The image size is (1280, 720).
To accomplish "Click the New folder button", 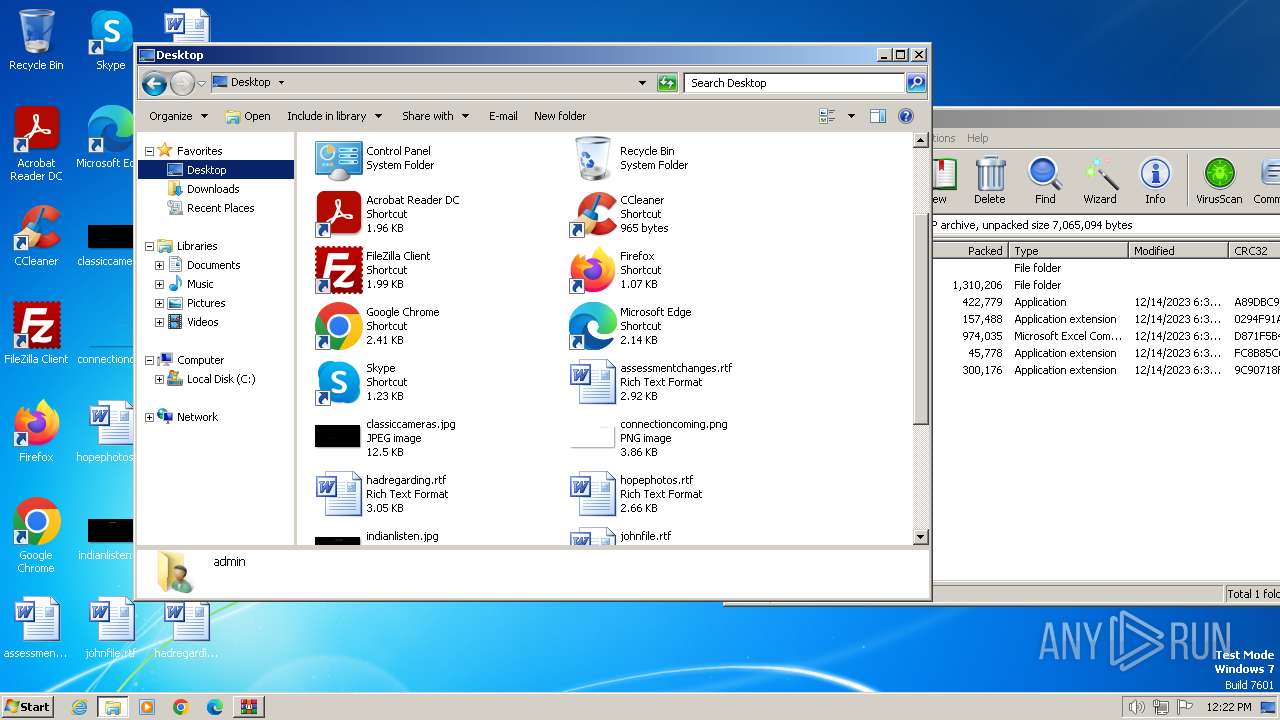I will (560, 116).
